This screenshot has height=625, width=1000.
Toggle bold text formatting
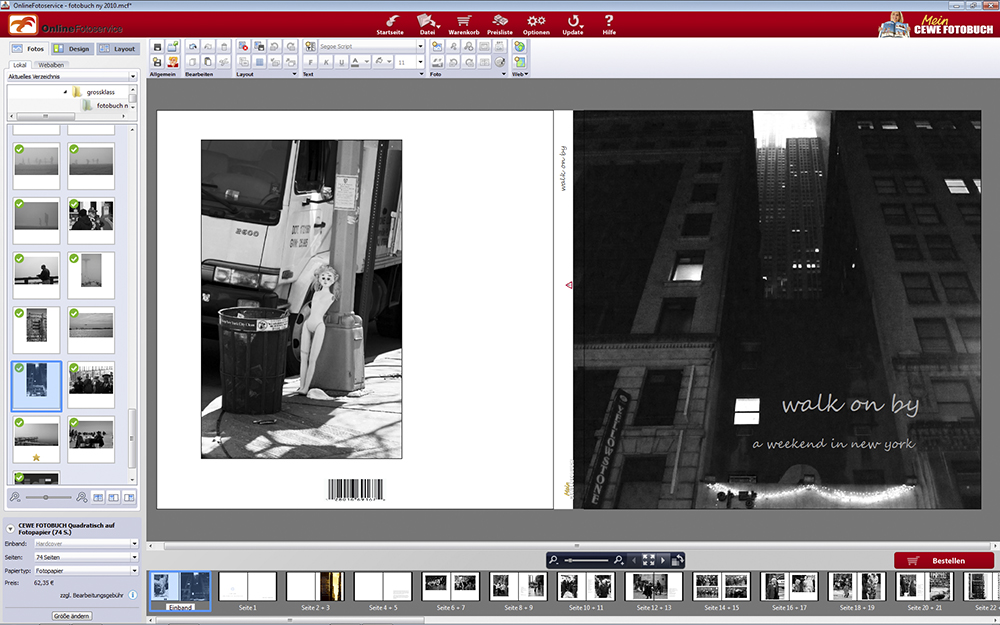pos(310,62)
